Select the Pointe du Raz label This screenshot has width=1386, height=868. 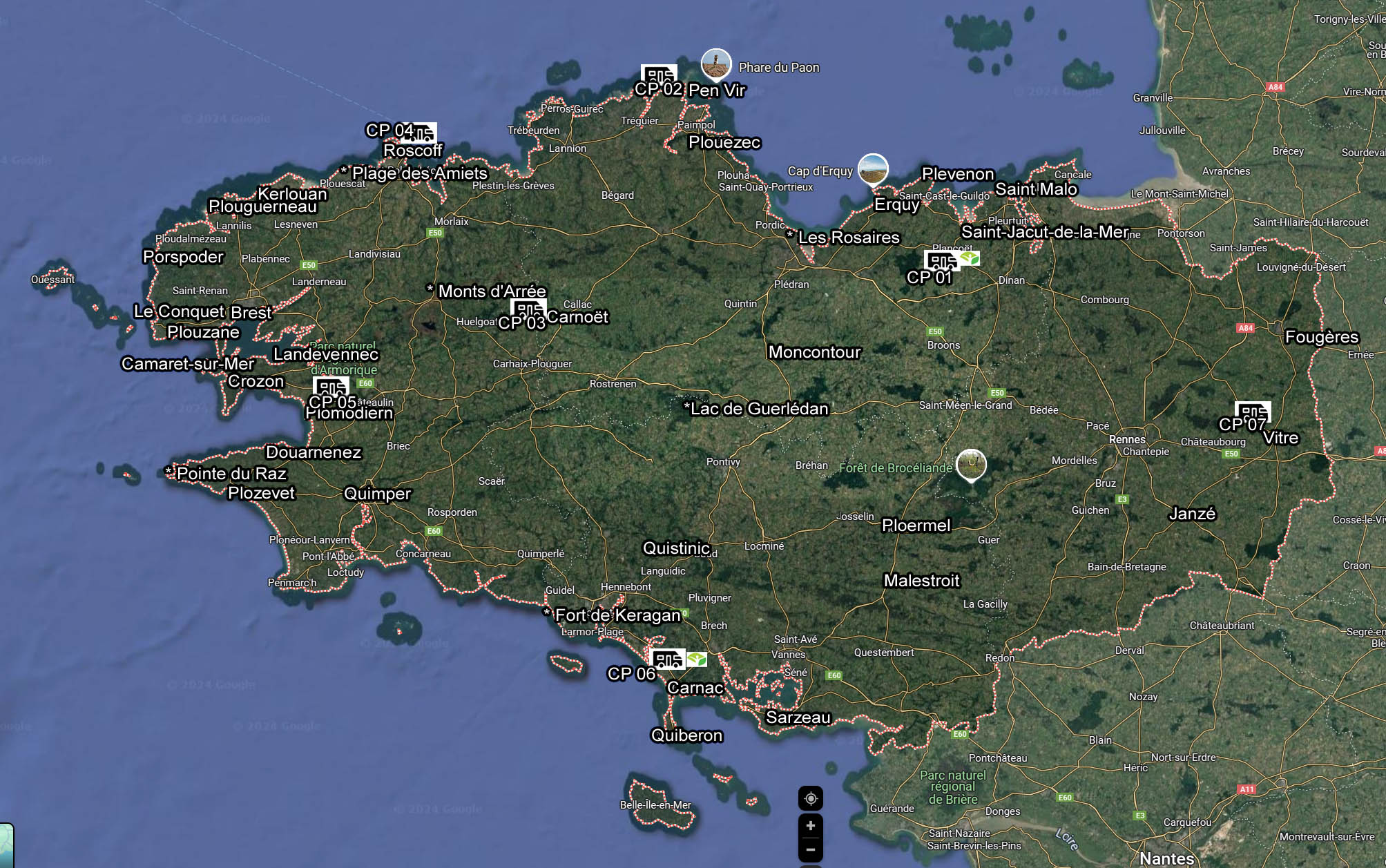pos(231,474)
